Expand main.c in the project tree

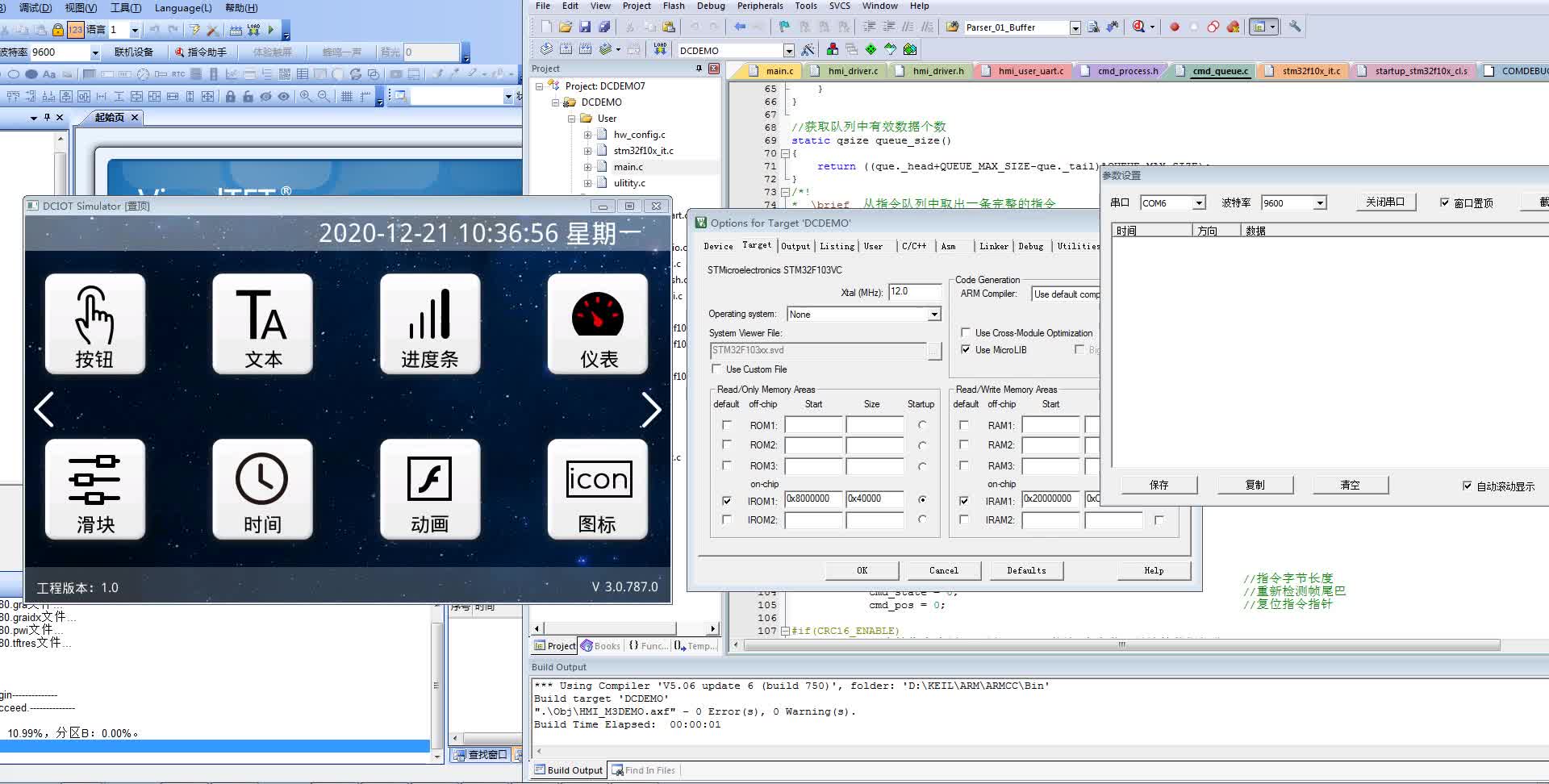[x=587, y=167]
